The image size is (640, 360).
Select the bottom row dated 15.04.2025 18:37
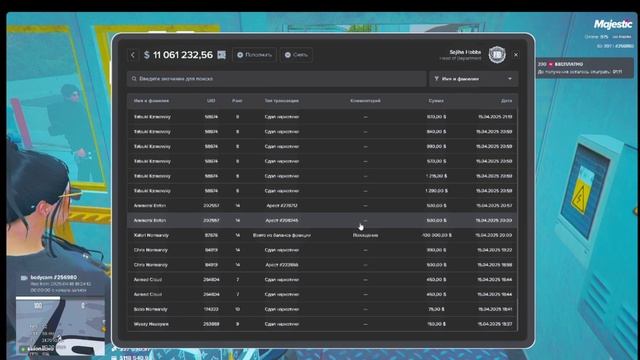[x=322, y=324]
